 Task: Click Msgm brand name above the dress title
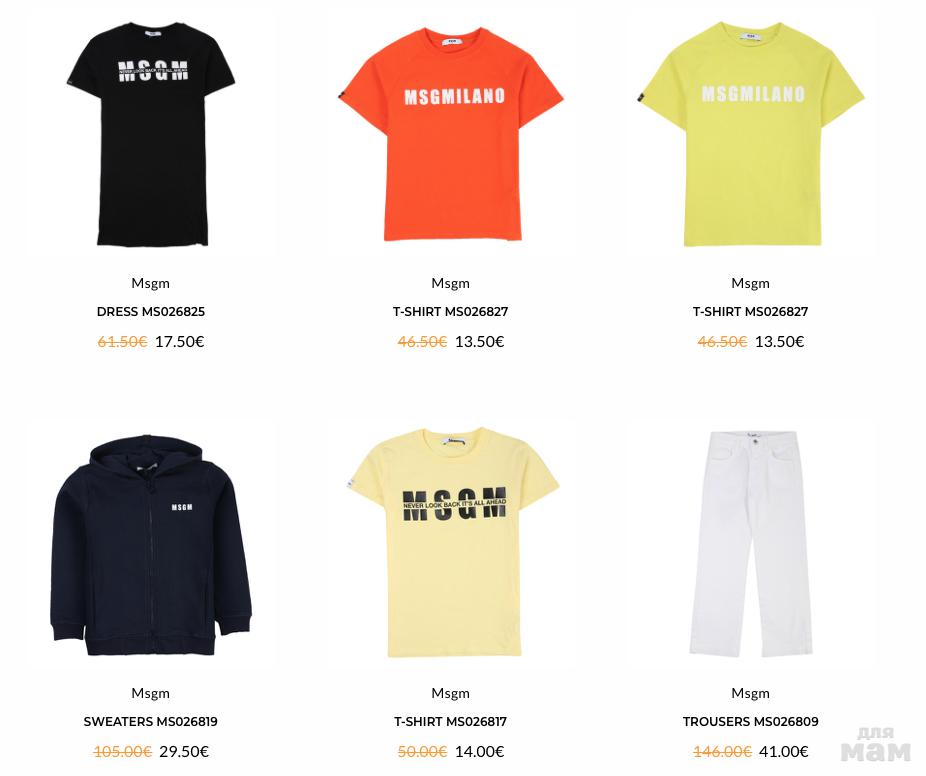click(x=151, y=283)
